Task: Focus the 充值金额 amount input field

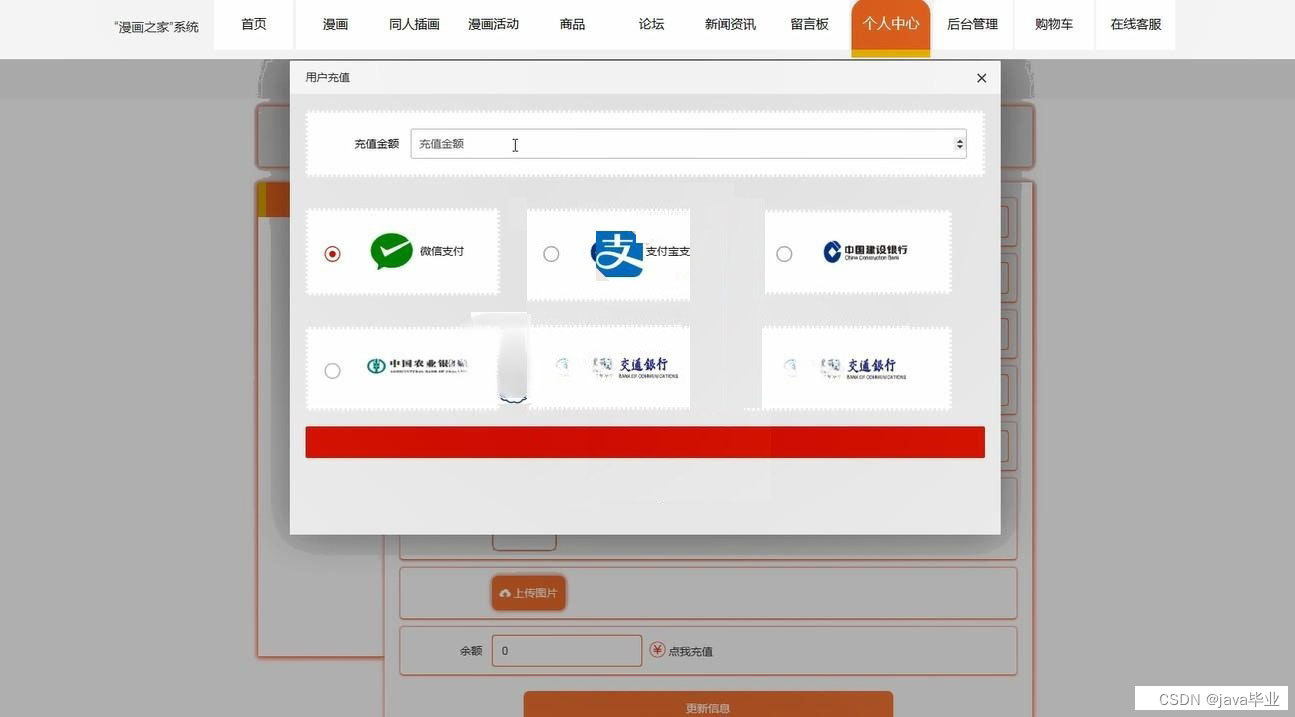Action: tap(688, 144)
